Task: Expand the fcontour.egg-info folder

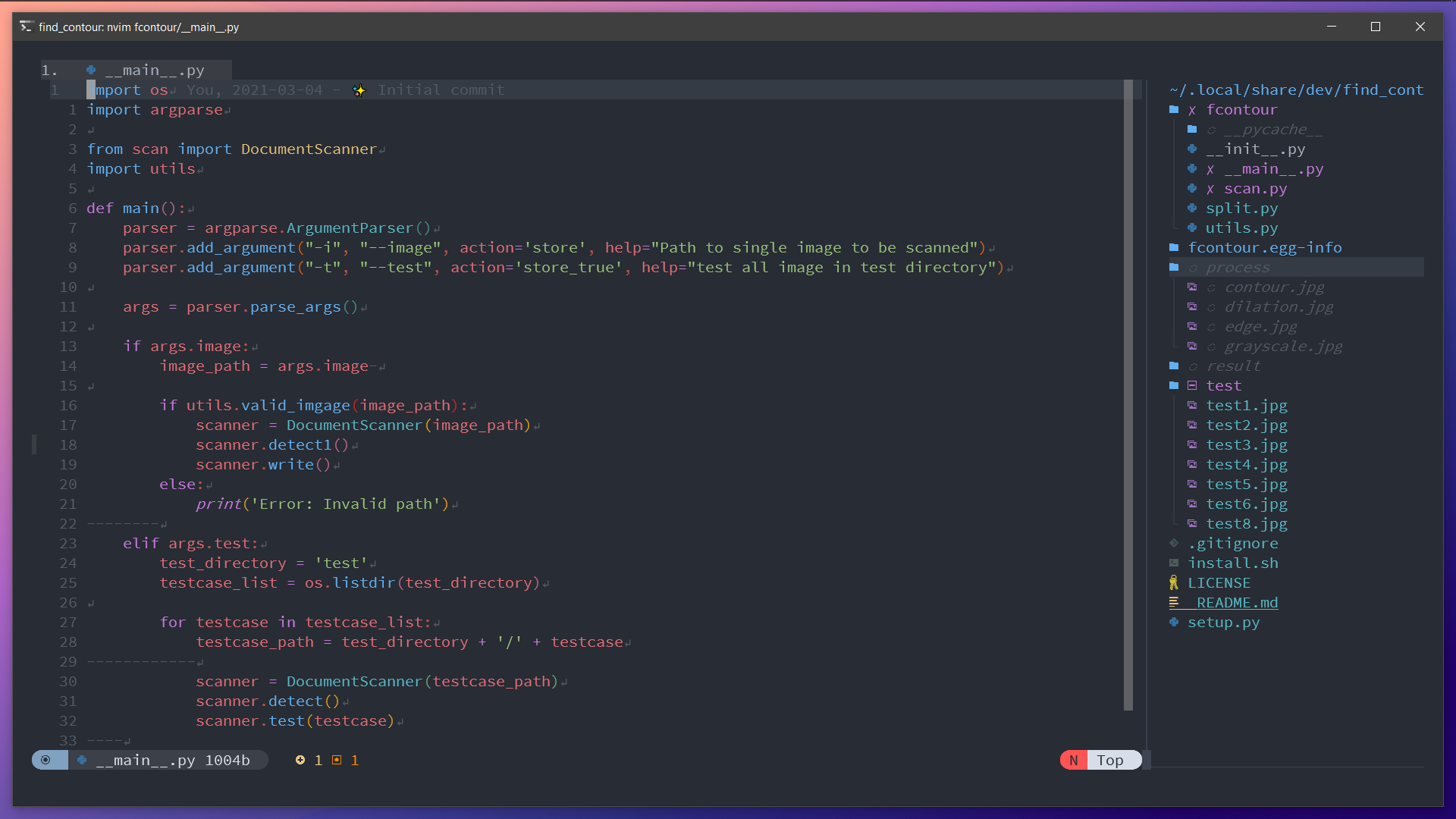Action: click(1264, 247)
